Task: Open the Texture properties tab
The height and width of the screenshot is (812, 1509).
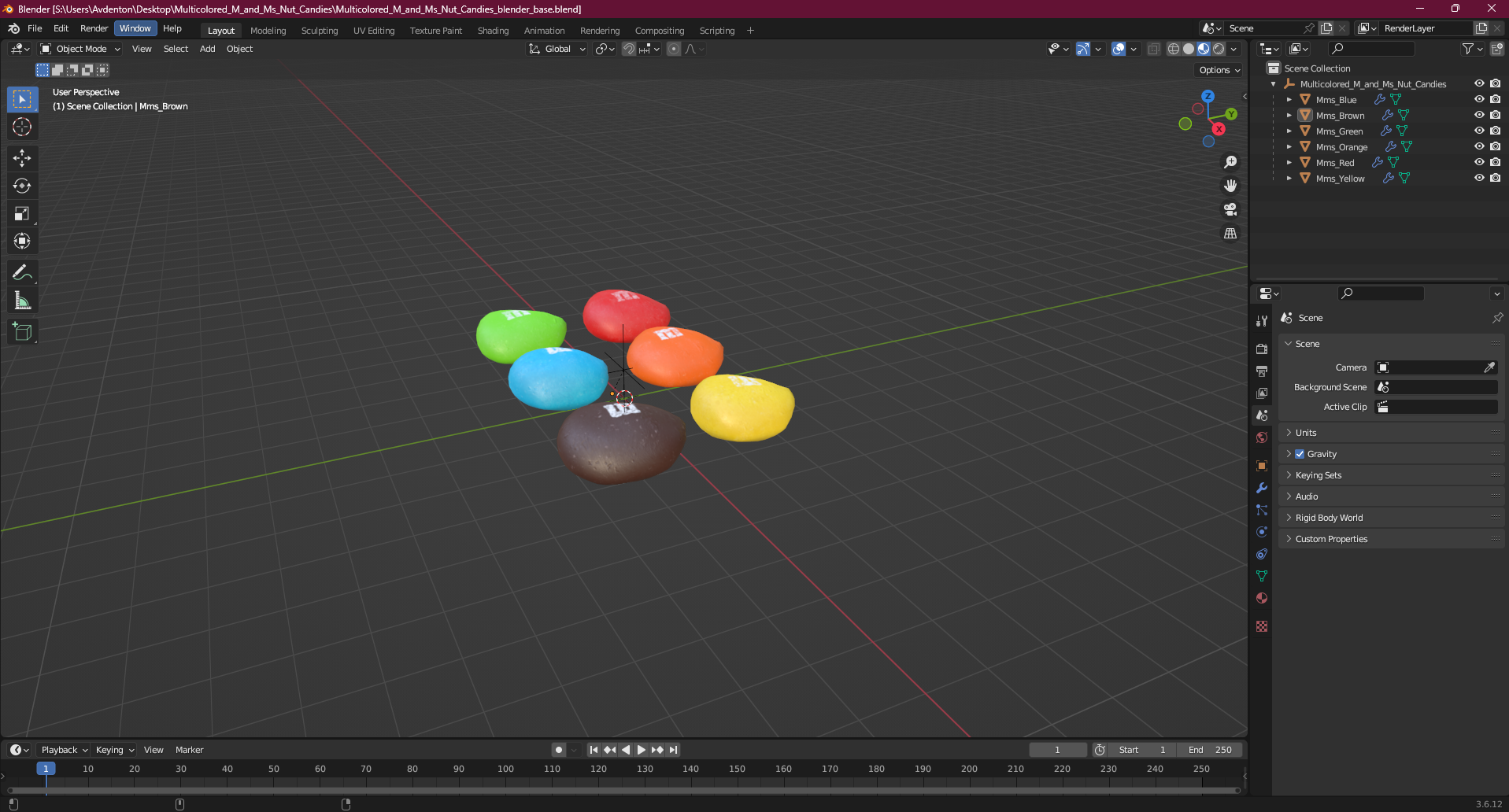Action: [1262, 626]
